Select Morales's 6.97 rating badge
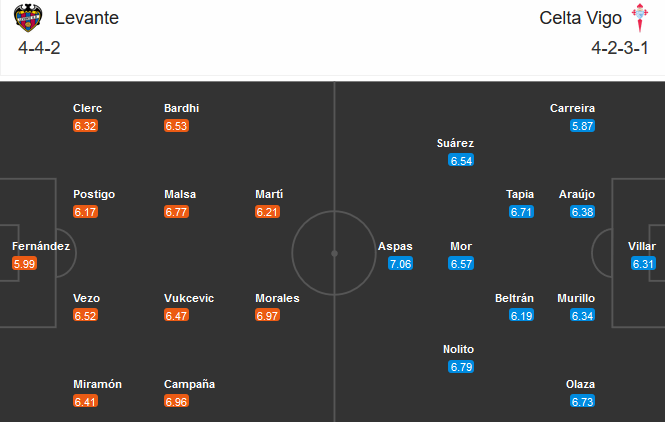 [x=268, y=316]
